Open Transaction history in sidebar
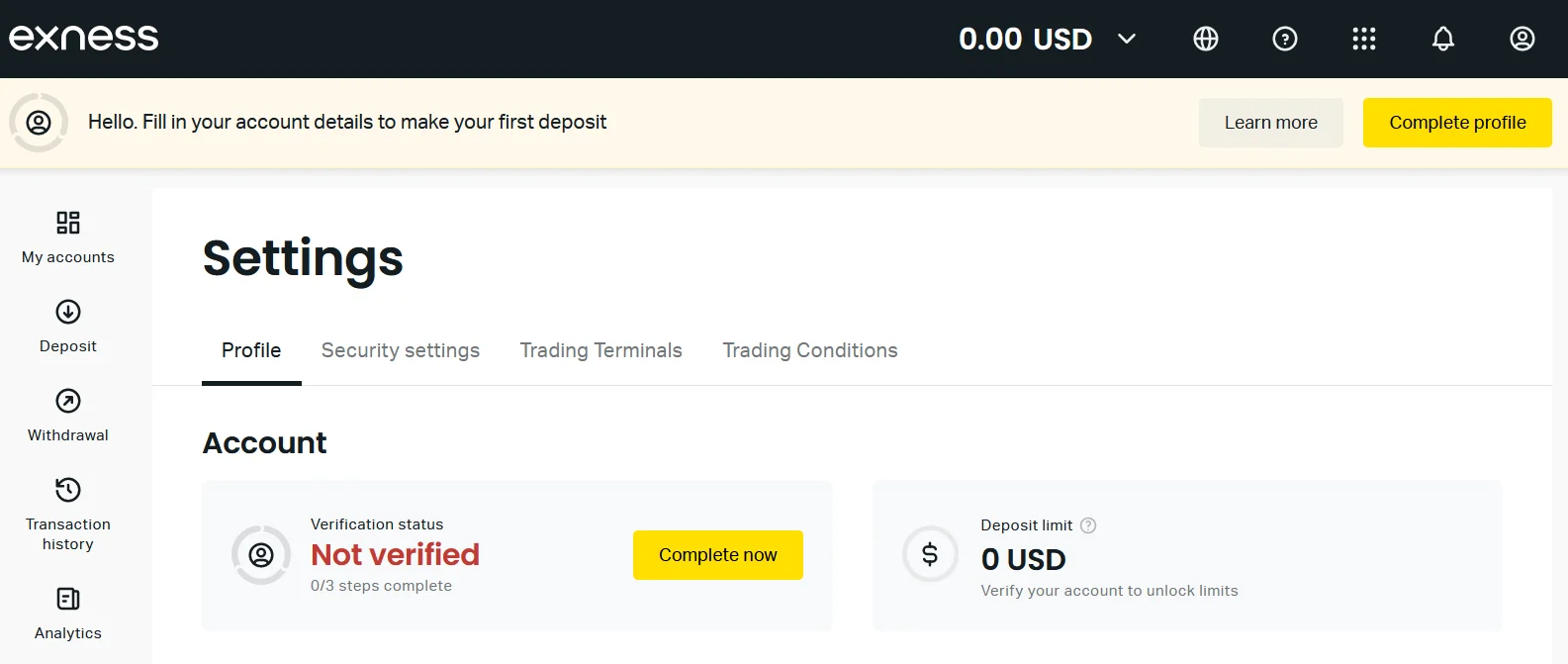 point(68,515)
